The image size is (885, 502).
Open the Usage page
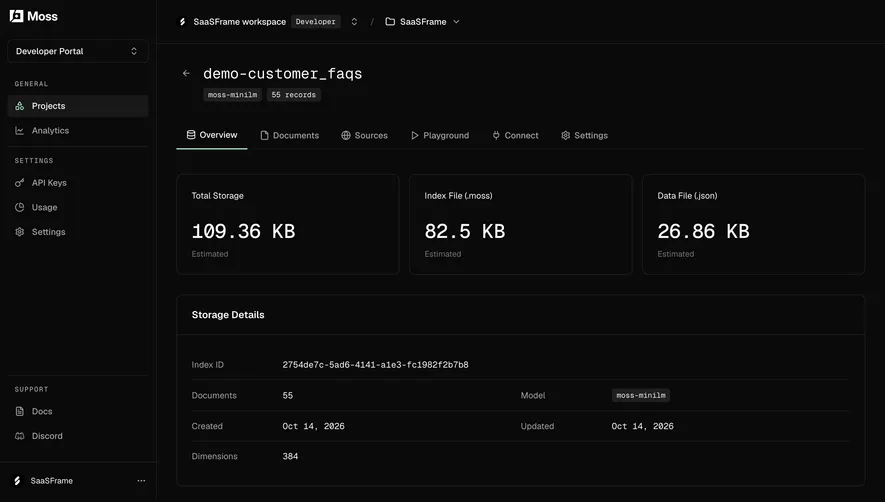click(78, 207)
